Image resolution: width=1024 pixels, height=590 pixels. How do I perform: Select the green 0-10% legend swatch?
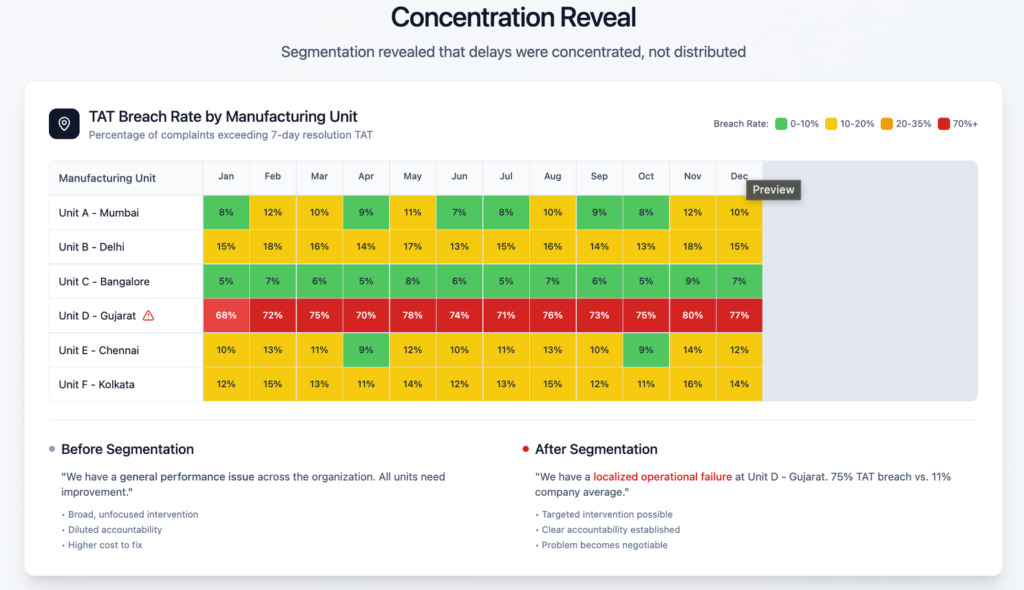[780, 124]
